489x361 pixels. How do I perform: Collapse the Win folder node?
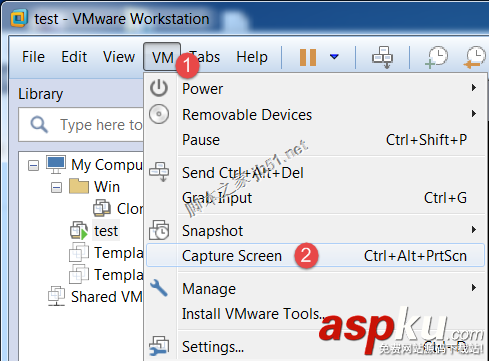coord(56,188)
